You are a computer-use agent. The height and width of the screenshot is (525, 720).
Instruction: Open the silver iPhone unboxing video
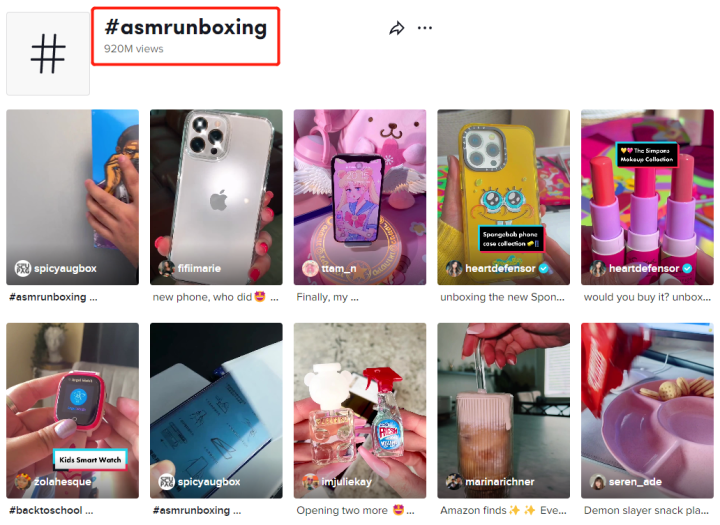(x=216, y=197)
